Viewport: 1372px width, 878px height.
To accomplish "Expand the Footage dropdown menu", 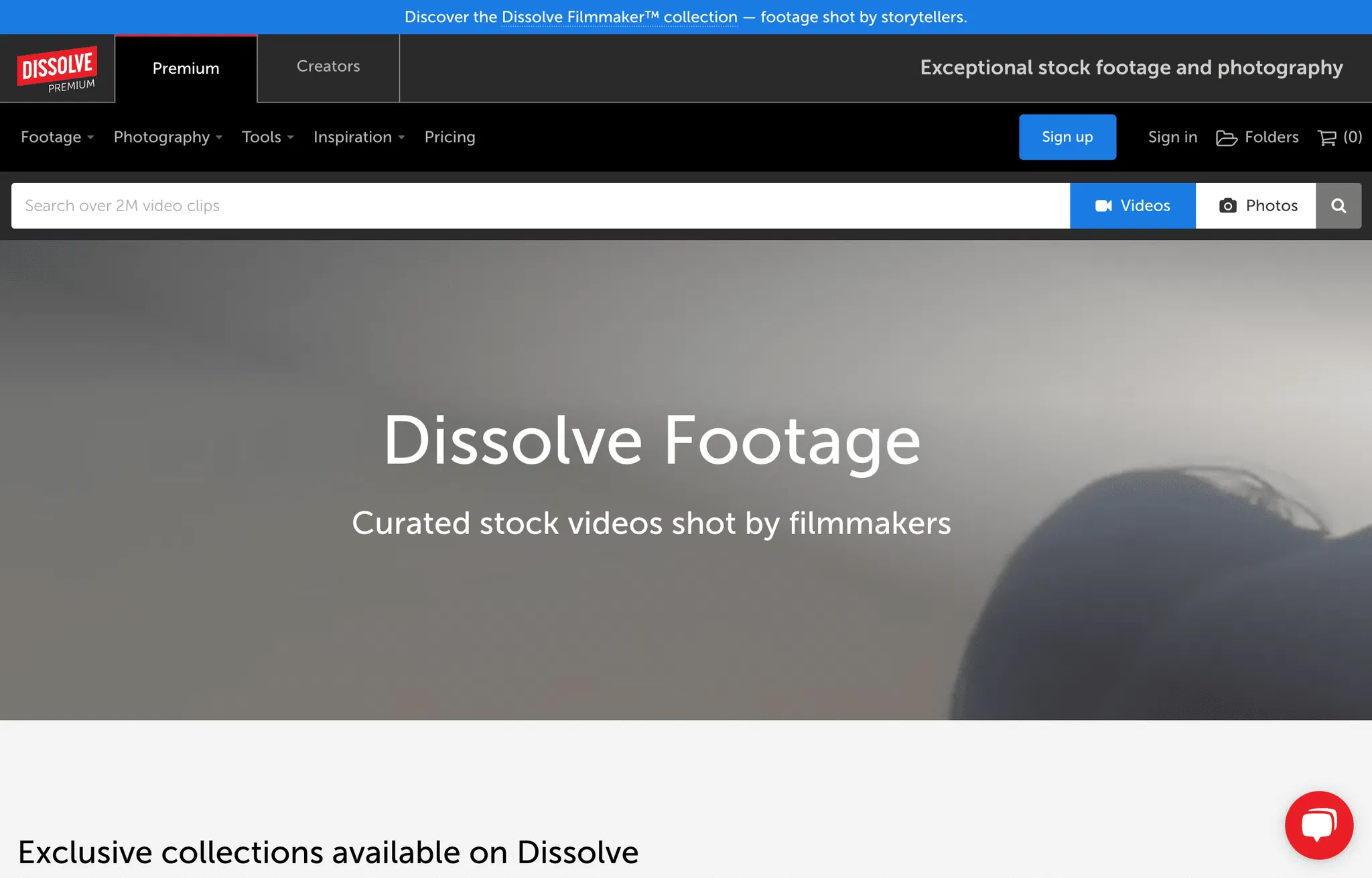I will [x=58, y=137].
